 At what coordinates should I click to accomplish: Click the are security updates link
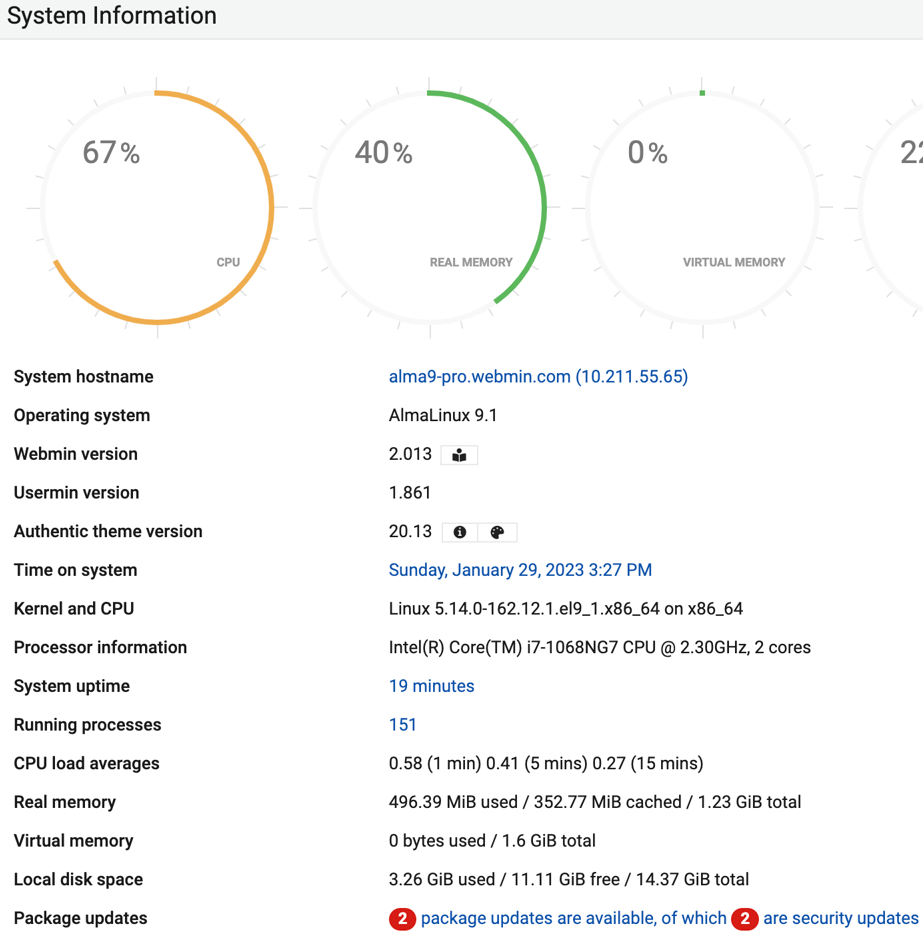pyautogui.click(x=841, y=918)
